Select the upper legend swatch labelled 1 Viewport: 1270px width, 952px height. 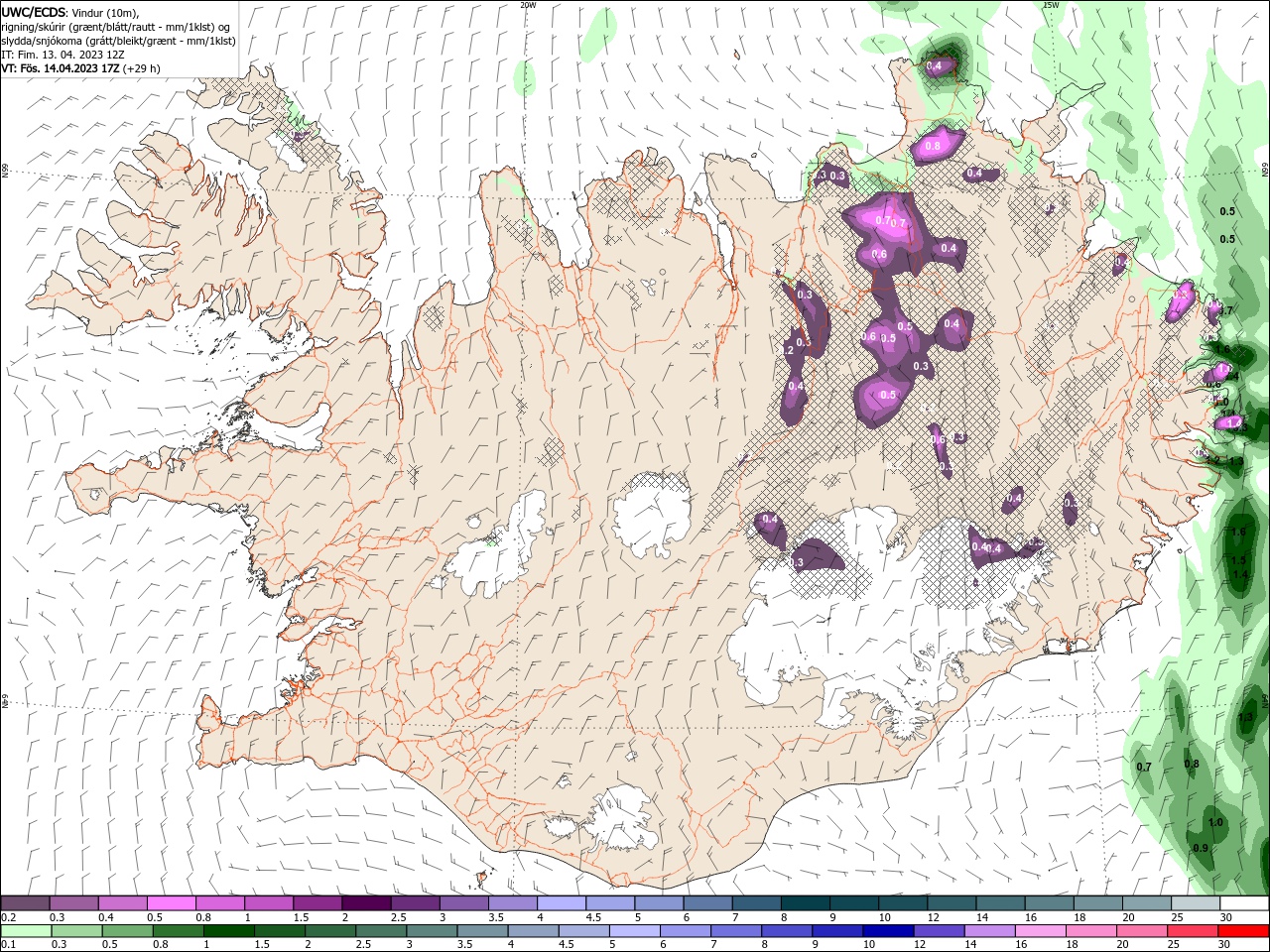(268, 903)
